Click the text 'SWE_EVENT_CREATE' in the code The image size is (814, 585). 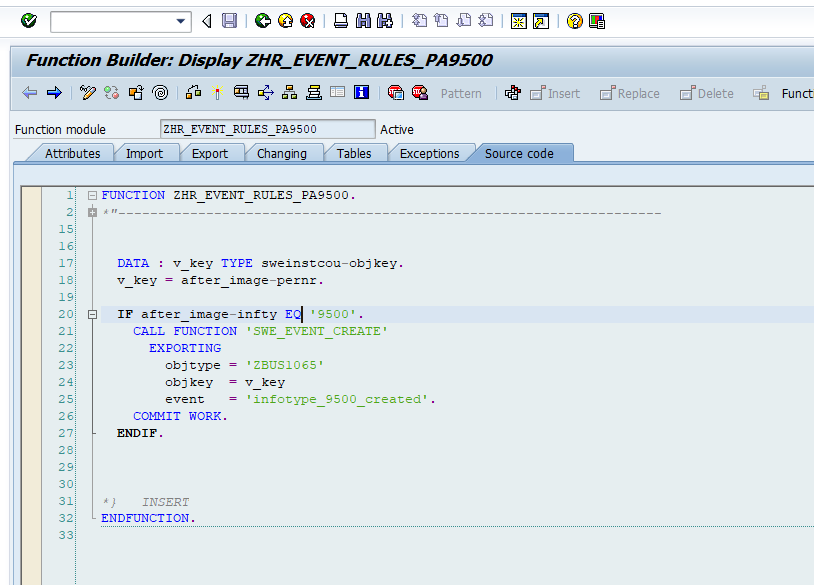click(317, 331)
